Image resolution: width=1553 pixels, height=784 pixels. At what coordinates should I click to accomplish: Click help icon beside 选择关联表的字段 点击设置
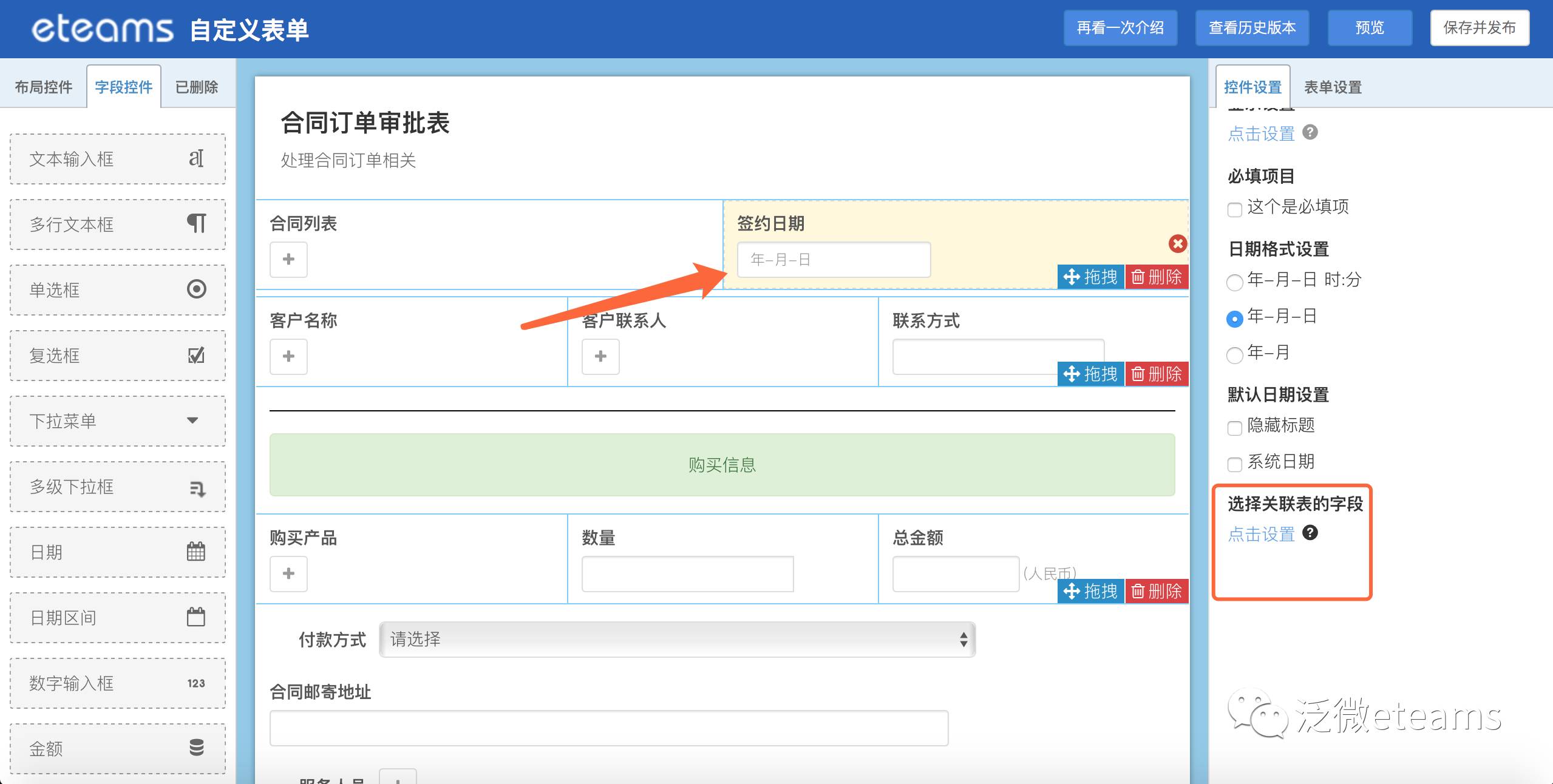(1310, 533)
